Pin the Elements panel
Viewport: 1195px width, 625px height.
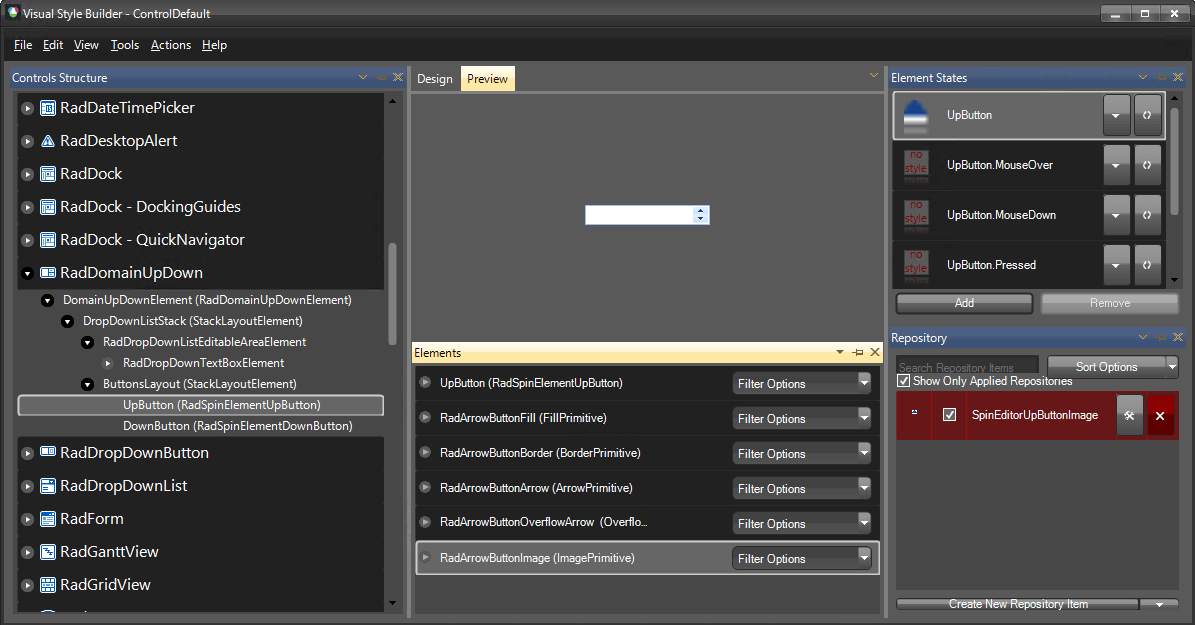[856, 352]
